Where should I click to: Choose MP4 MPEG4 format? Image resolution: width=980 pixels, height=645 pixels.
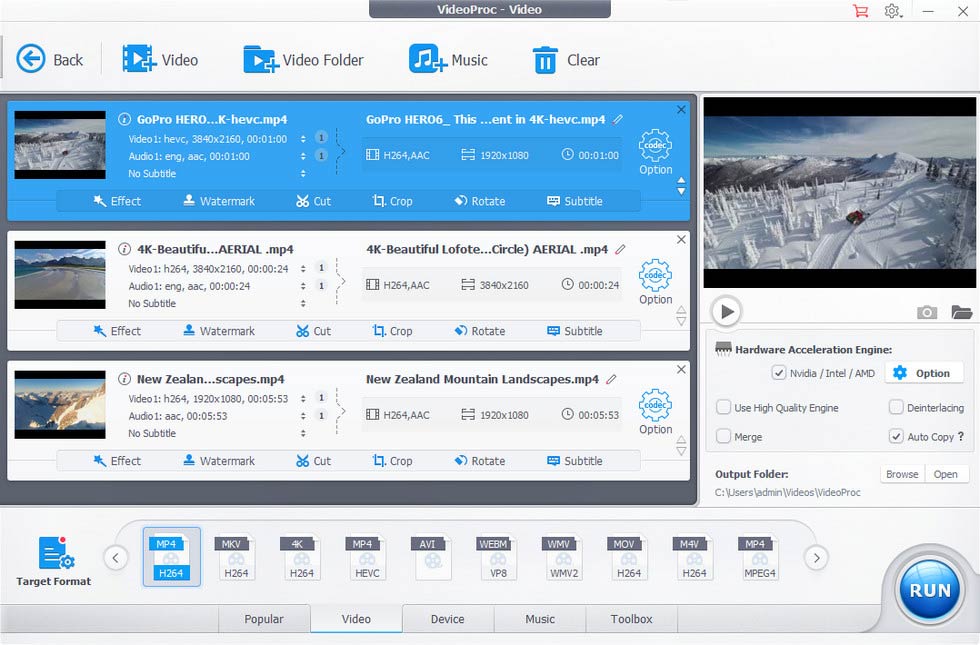pos(759,557)
